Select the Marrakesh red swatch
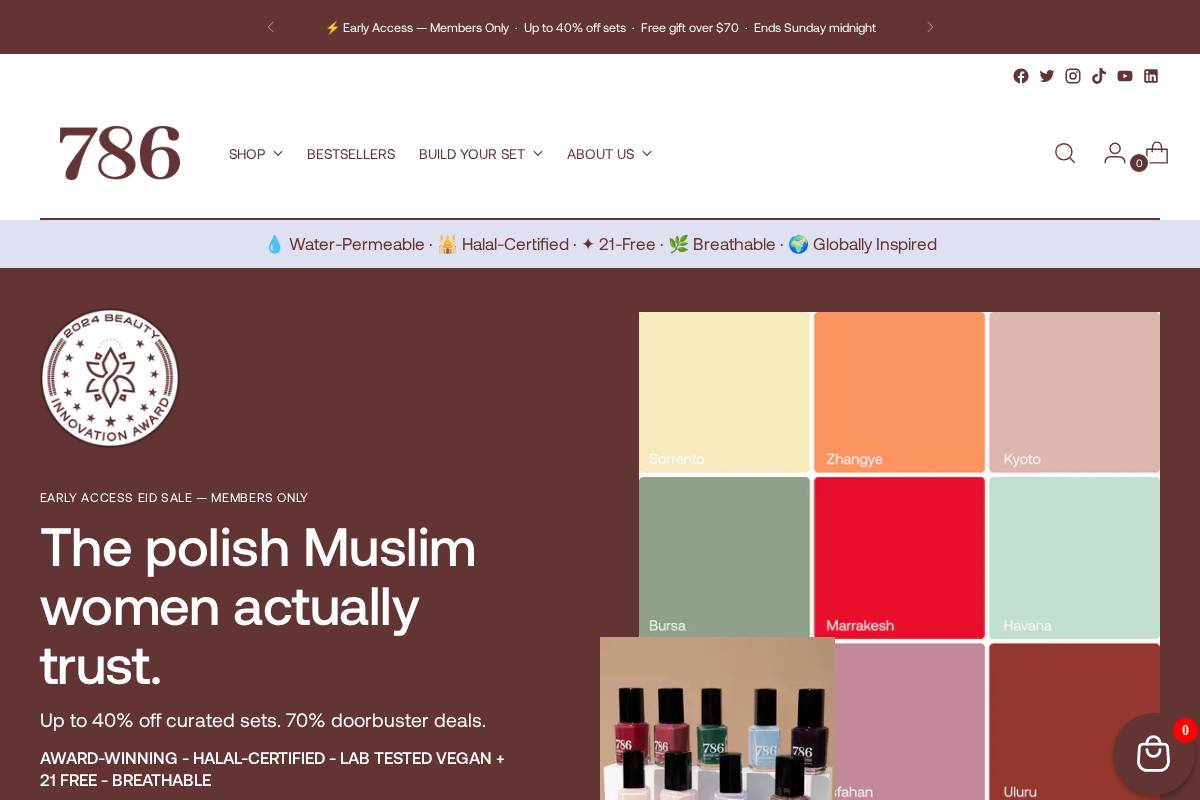The height and width of the screenshot is (800, 1200). 899,558
